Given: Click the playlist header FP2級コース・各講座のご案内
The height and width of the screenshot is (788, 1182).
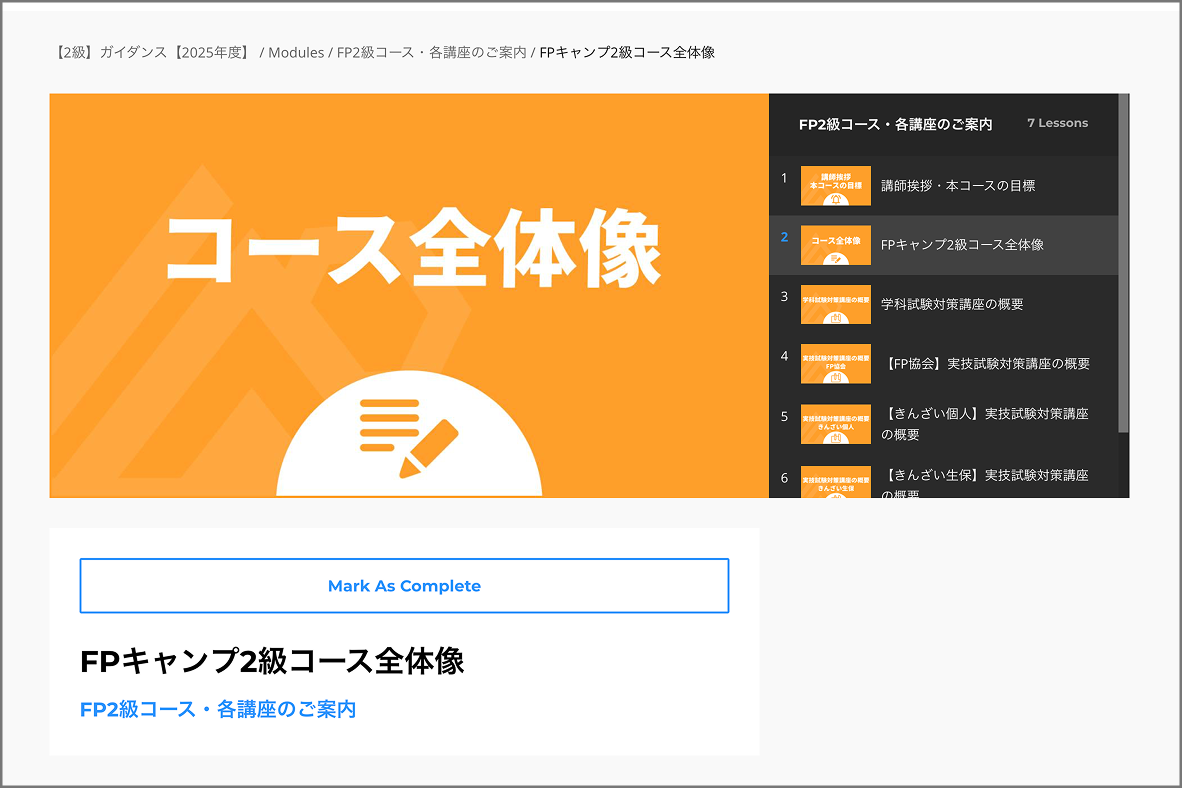Looking at the screenshot, I should pyautogui.click(x=896, y=124).
